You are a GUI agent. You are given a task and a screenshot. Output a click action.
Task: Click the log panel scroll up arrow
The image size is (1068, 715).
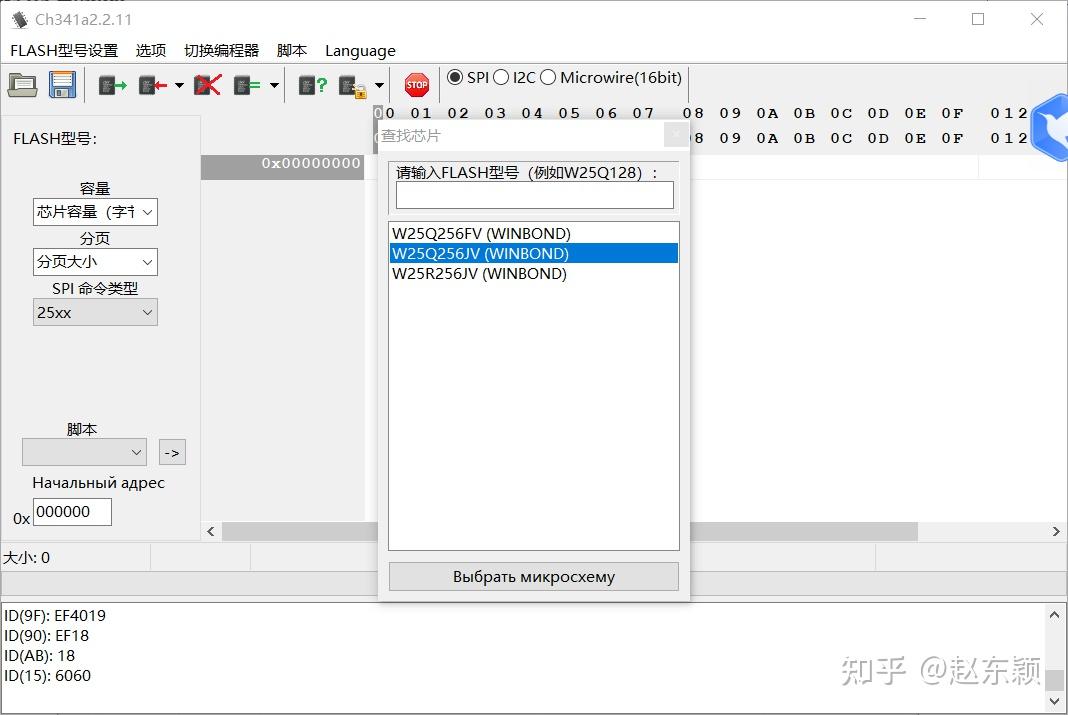coord(1054,614)
